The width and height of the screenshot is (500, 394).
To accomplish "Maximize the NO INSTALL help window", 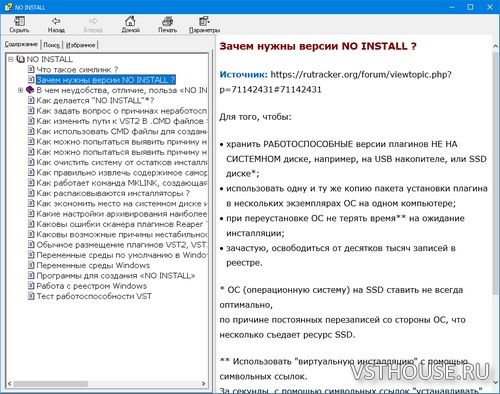I will [470, 7].
